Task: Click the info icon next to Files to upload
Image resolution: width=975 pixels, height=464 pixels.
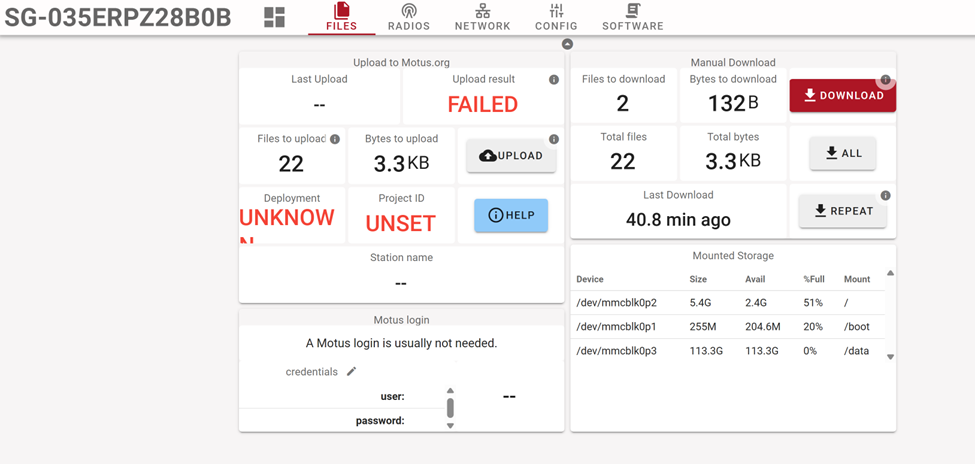Action: (335, 139)
